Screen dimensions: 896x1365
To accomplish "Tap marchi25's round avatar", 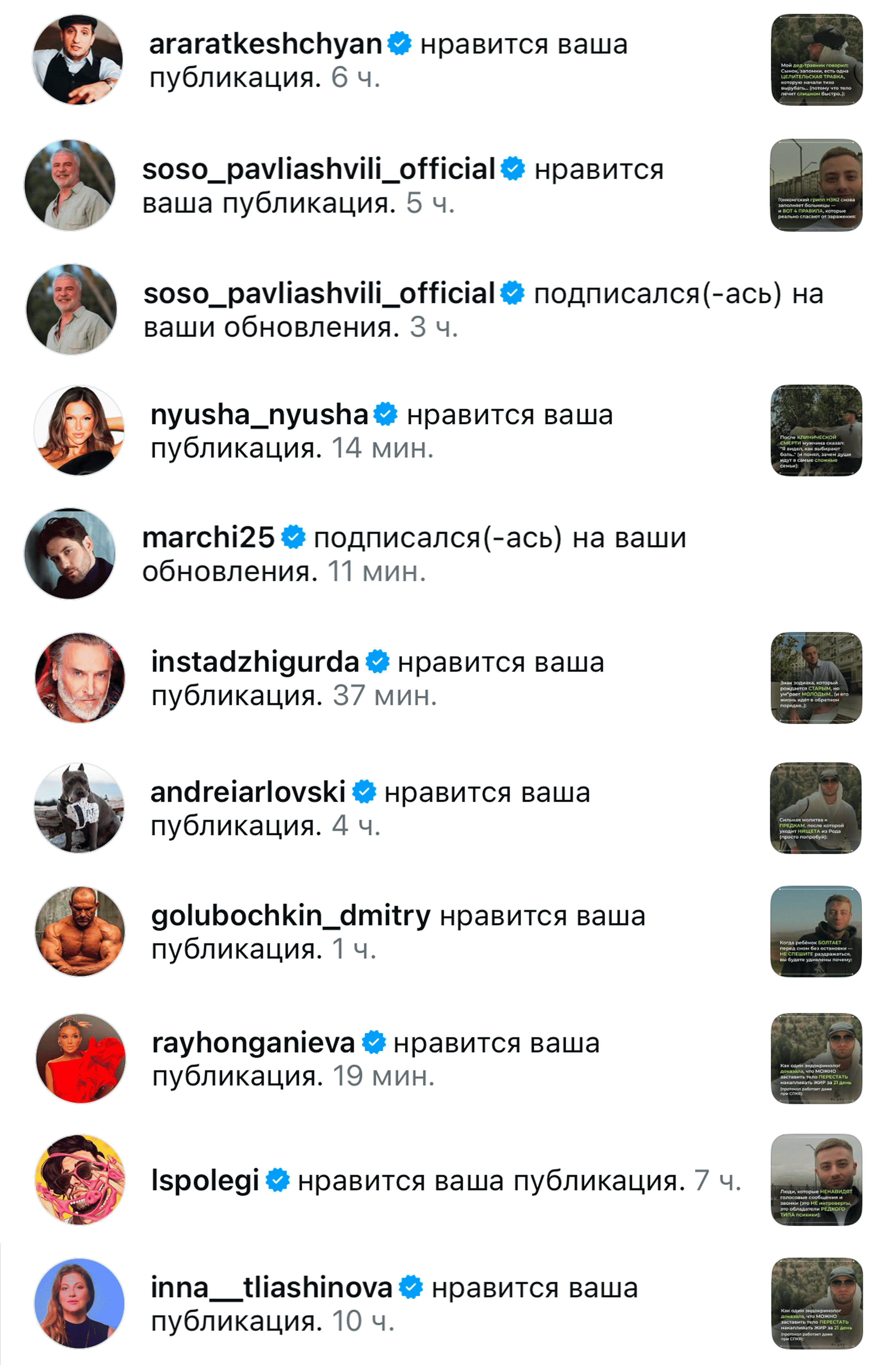I will pos(70,553).
